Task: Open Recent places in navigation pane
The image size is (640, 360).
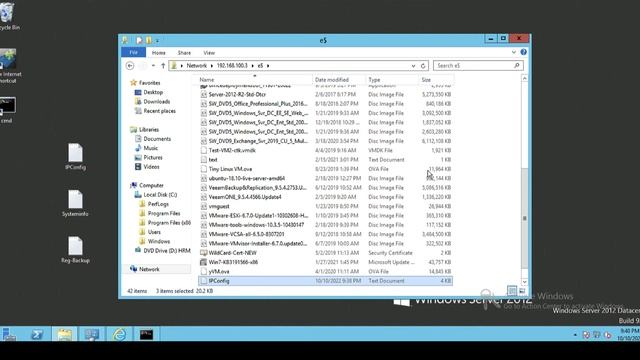Action: (159, 111)
